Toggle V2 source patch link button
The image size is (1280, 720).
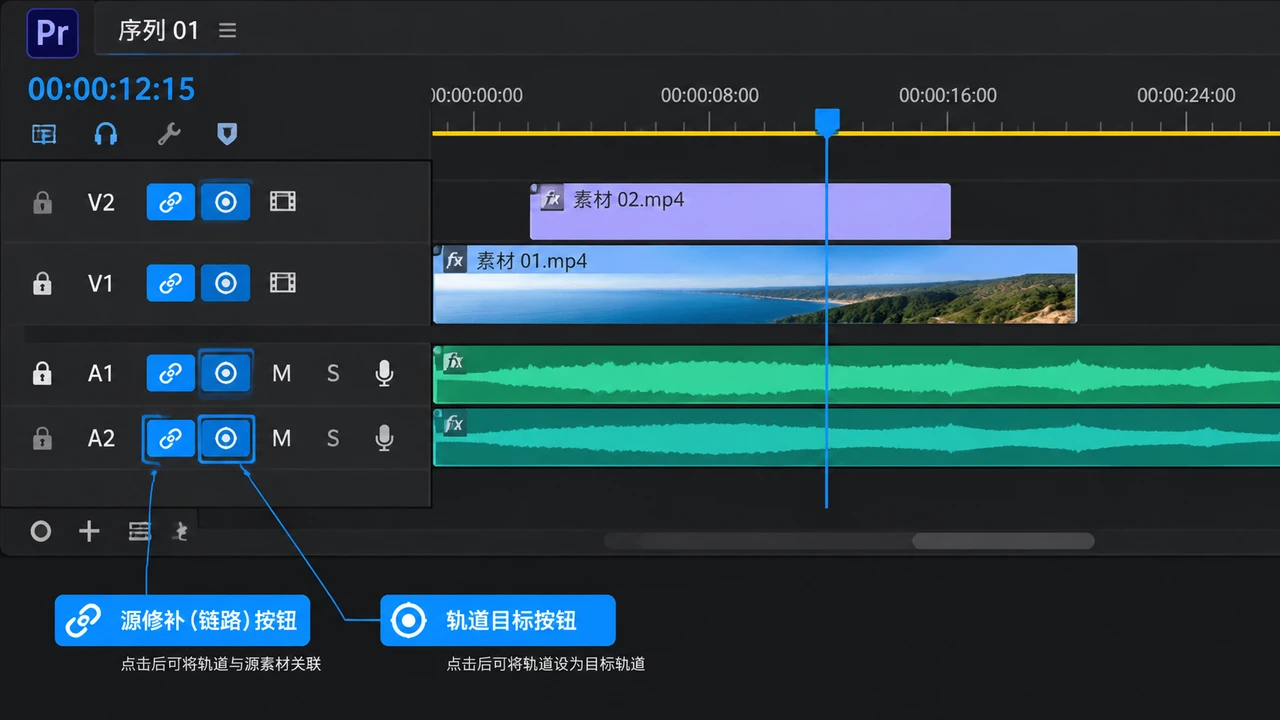pyautogui.click(x=171, y=202)
